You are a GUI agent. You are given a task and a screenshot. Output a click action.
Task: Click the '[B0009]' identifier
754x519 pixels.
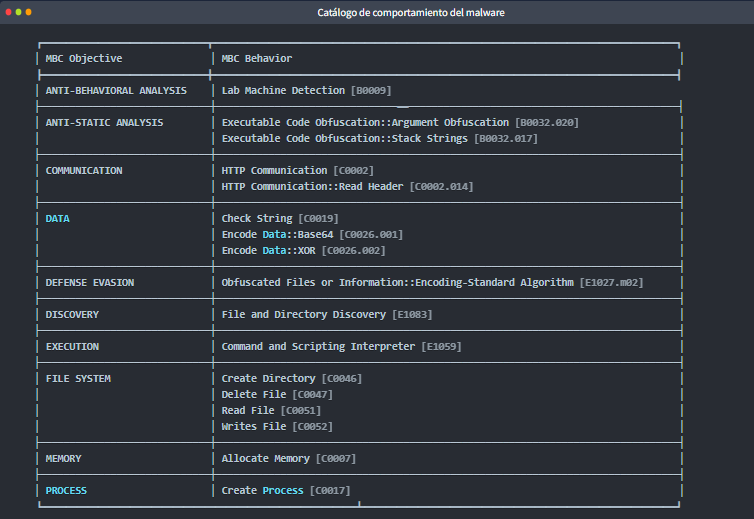(x=371, y=90)
